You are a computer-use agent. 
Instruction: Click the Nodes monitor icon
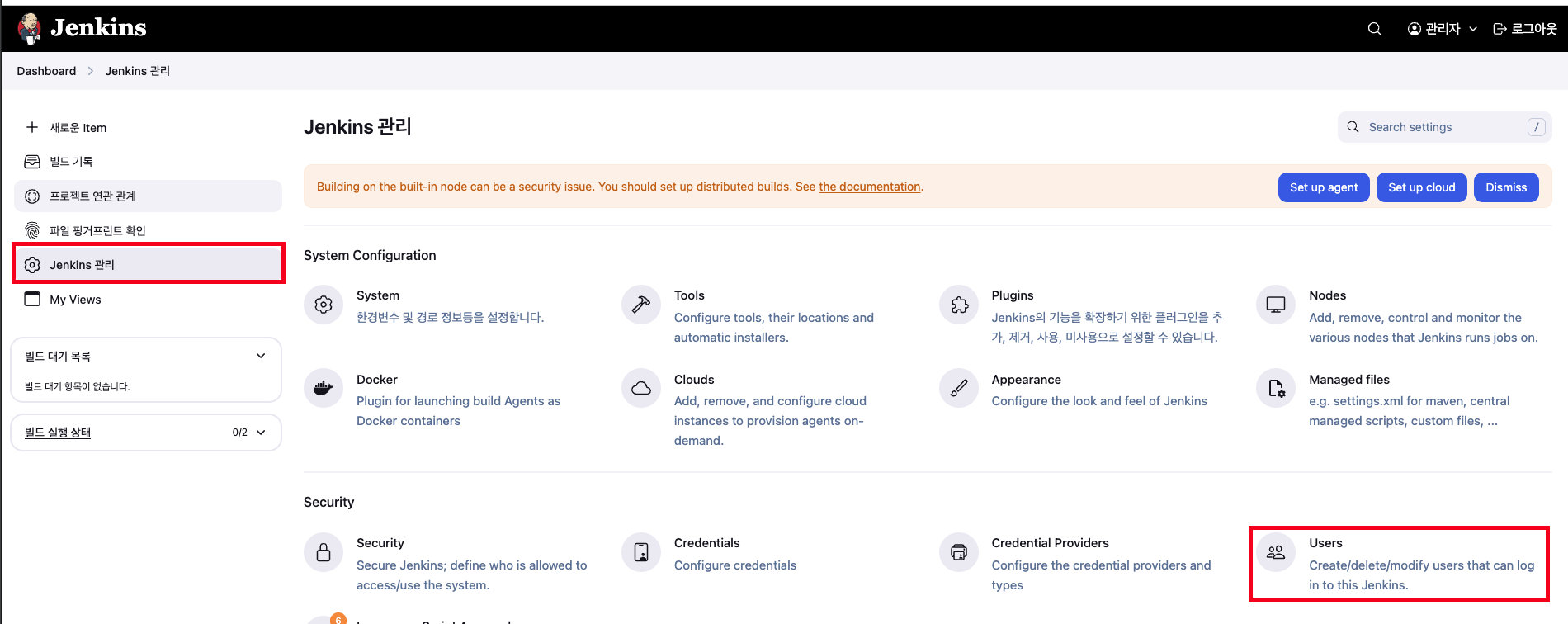(x=1276, y=305)
